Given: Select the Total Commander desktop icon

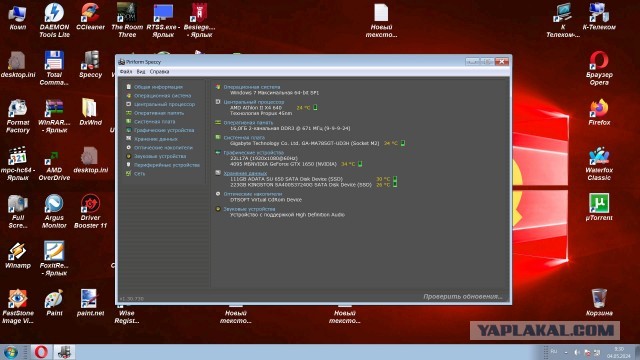Looking at the screenshot, I should [x=54, y=68].
